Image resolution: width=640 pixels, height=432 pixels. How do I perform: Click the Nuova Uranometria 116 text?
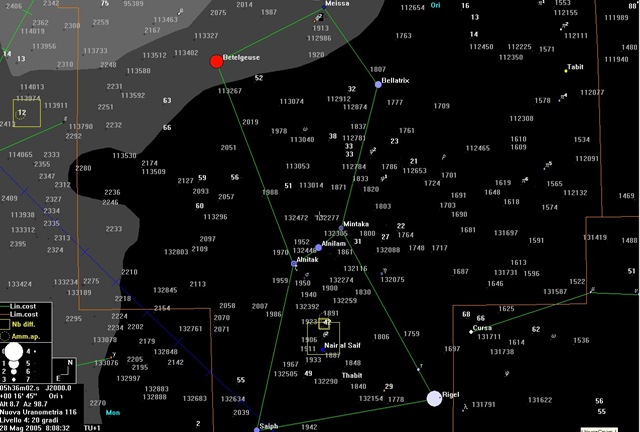tap(38, 412)
